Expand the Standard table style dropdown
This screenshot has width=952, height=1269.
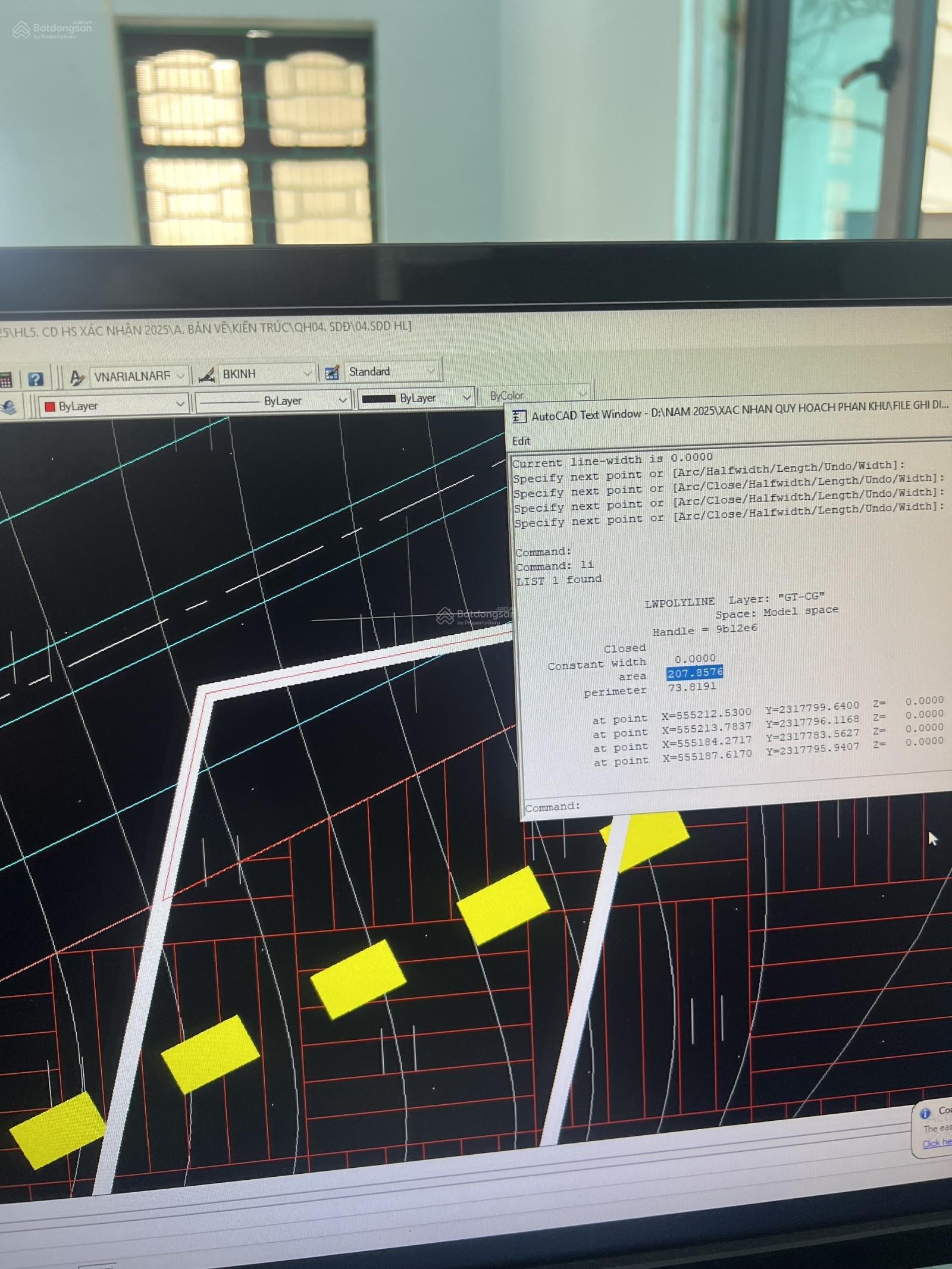point(431,371)
